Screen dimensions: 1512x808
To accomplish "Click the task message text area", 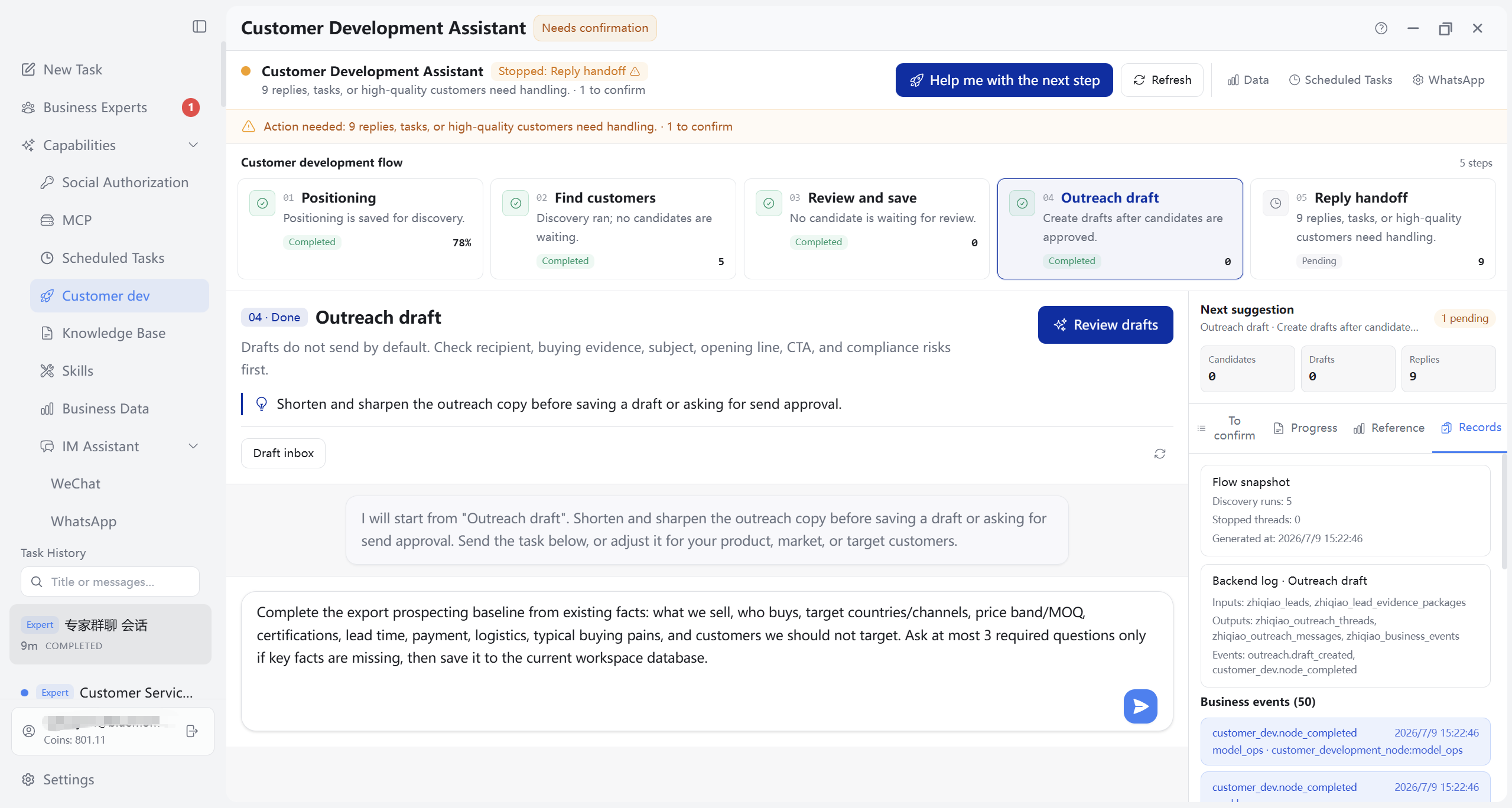I will click(707, 661).
